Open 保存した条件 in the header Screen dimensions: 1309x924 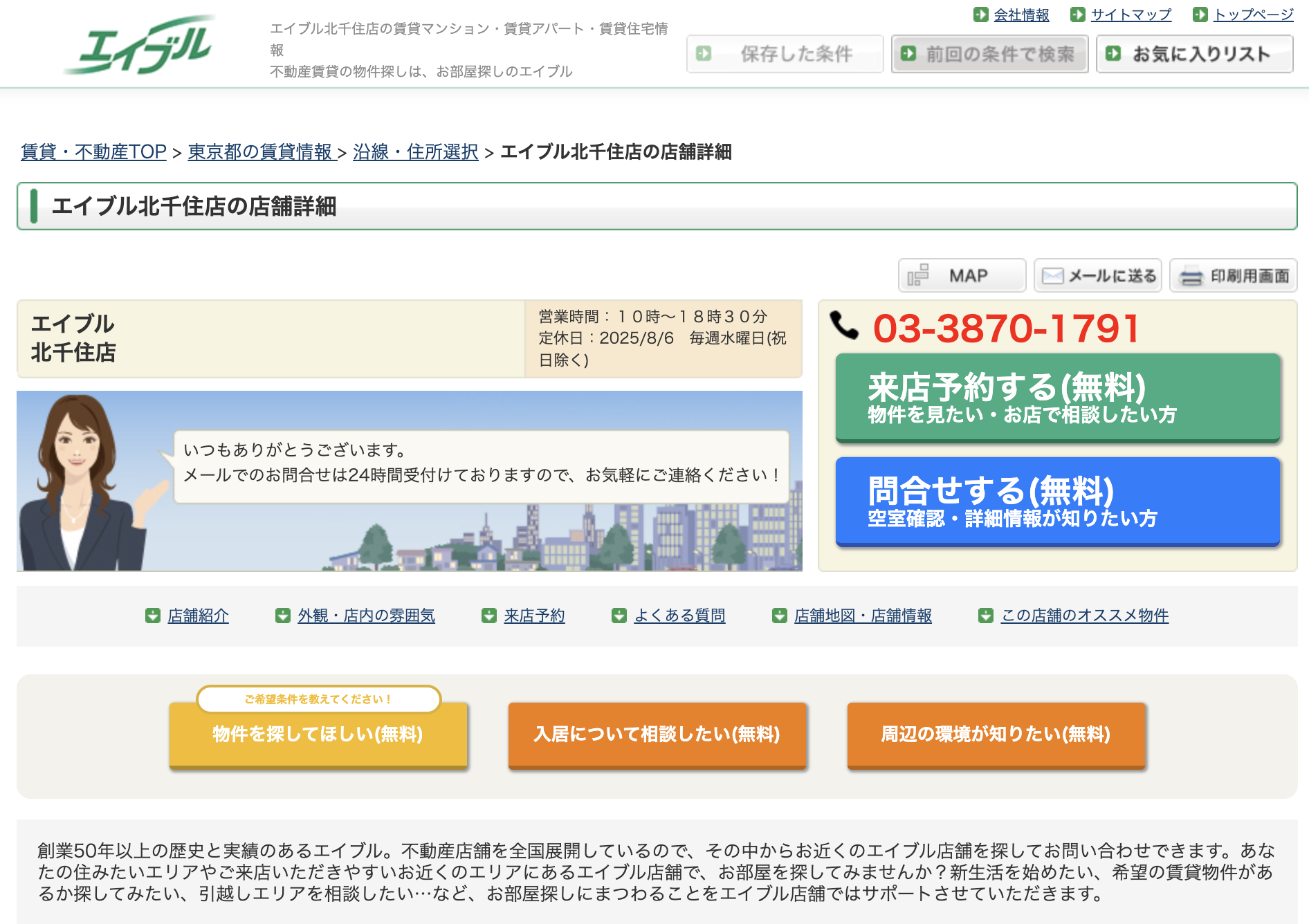click(785, 54)
